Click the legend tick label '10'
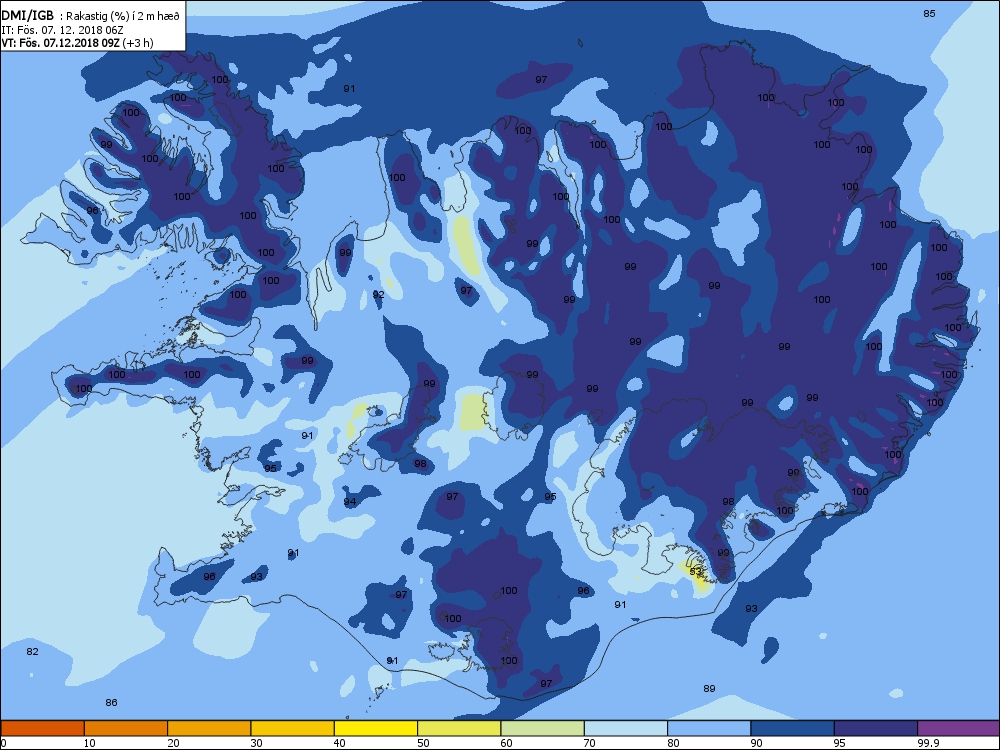 90,742
